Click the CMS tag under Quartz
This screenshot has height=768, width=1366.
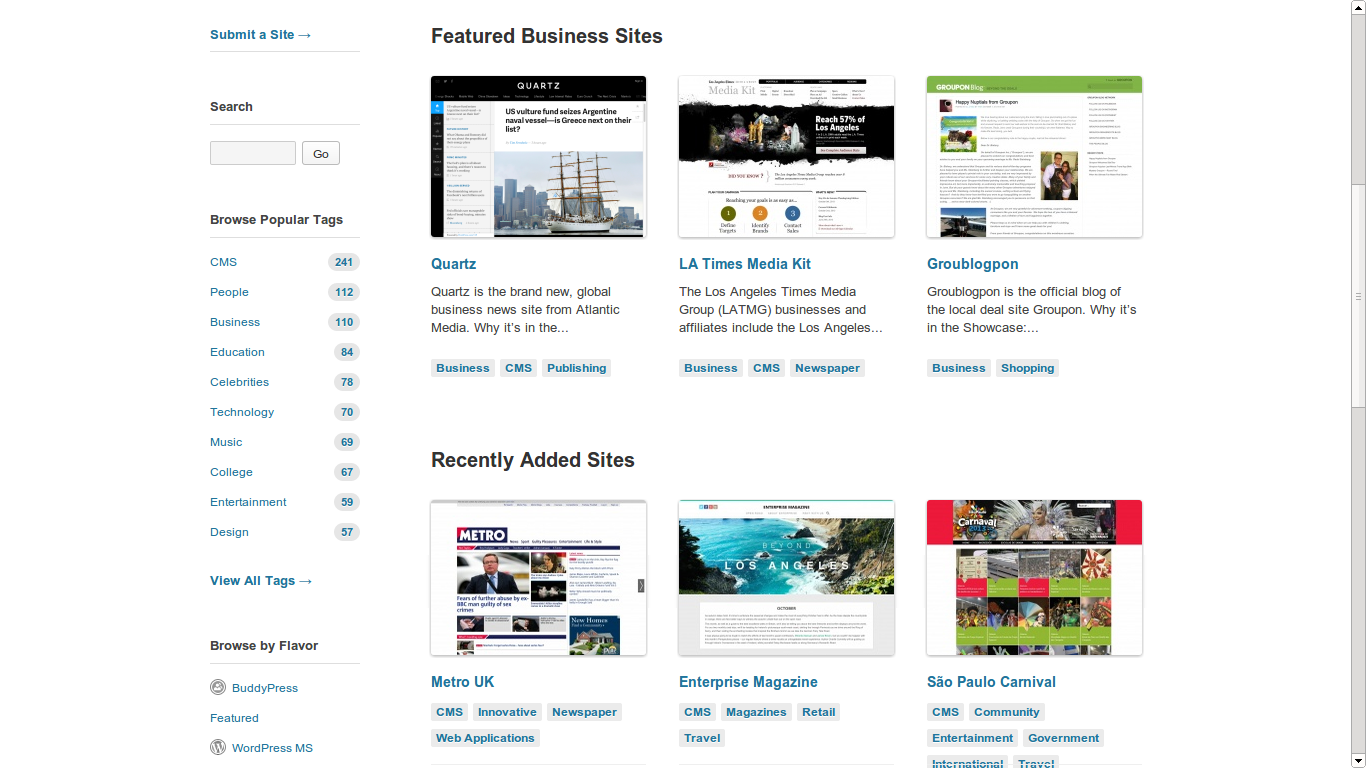[519, 368]
